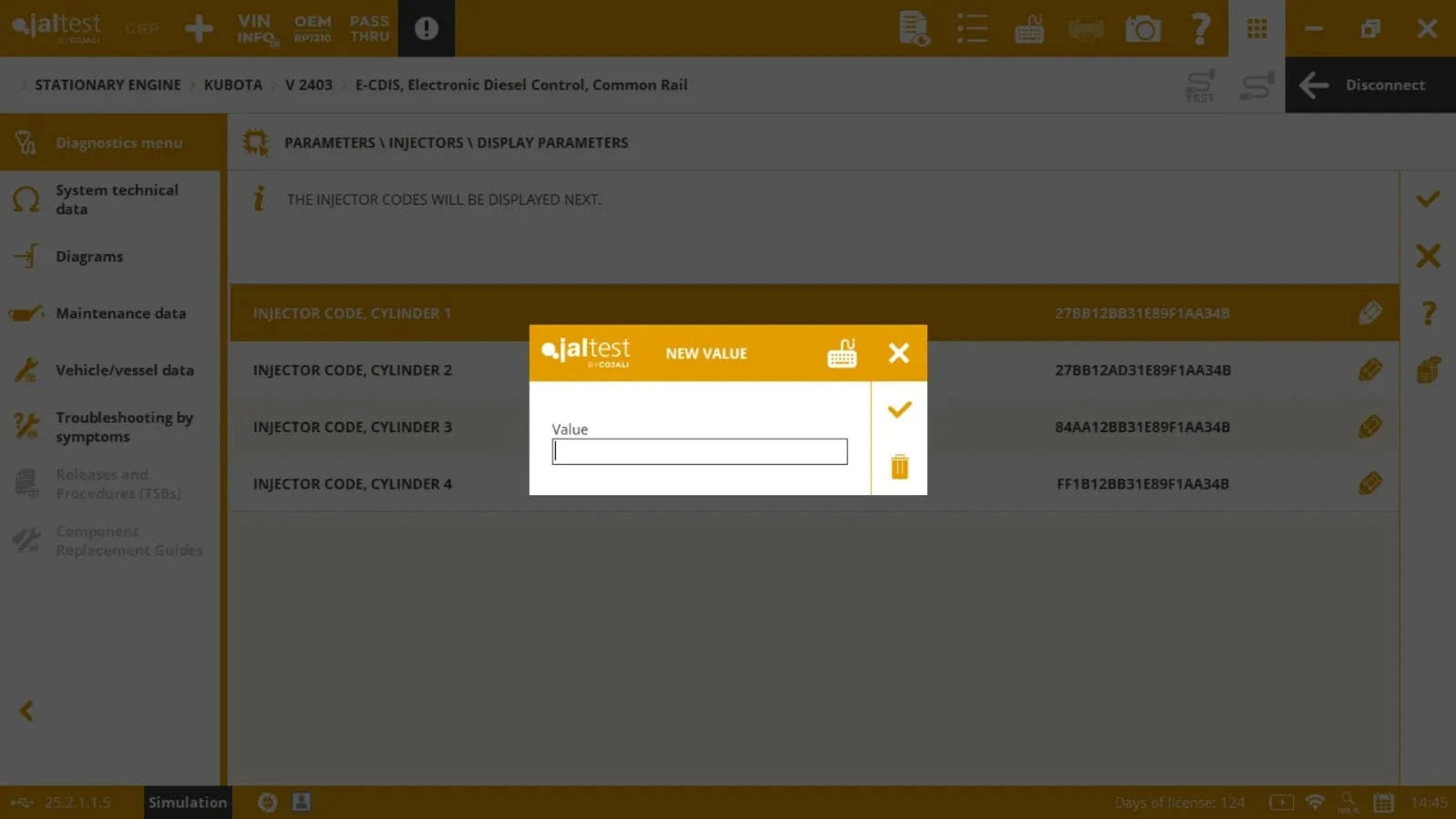The height and width of the screenshot is (819, 1456).
Task: Click the Wi-Fi status icon in status bar
Action: (1313, 803)
